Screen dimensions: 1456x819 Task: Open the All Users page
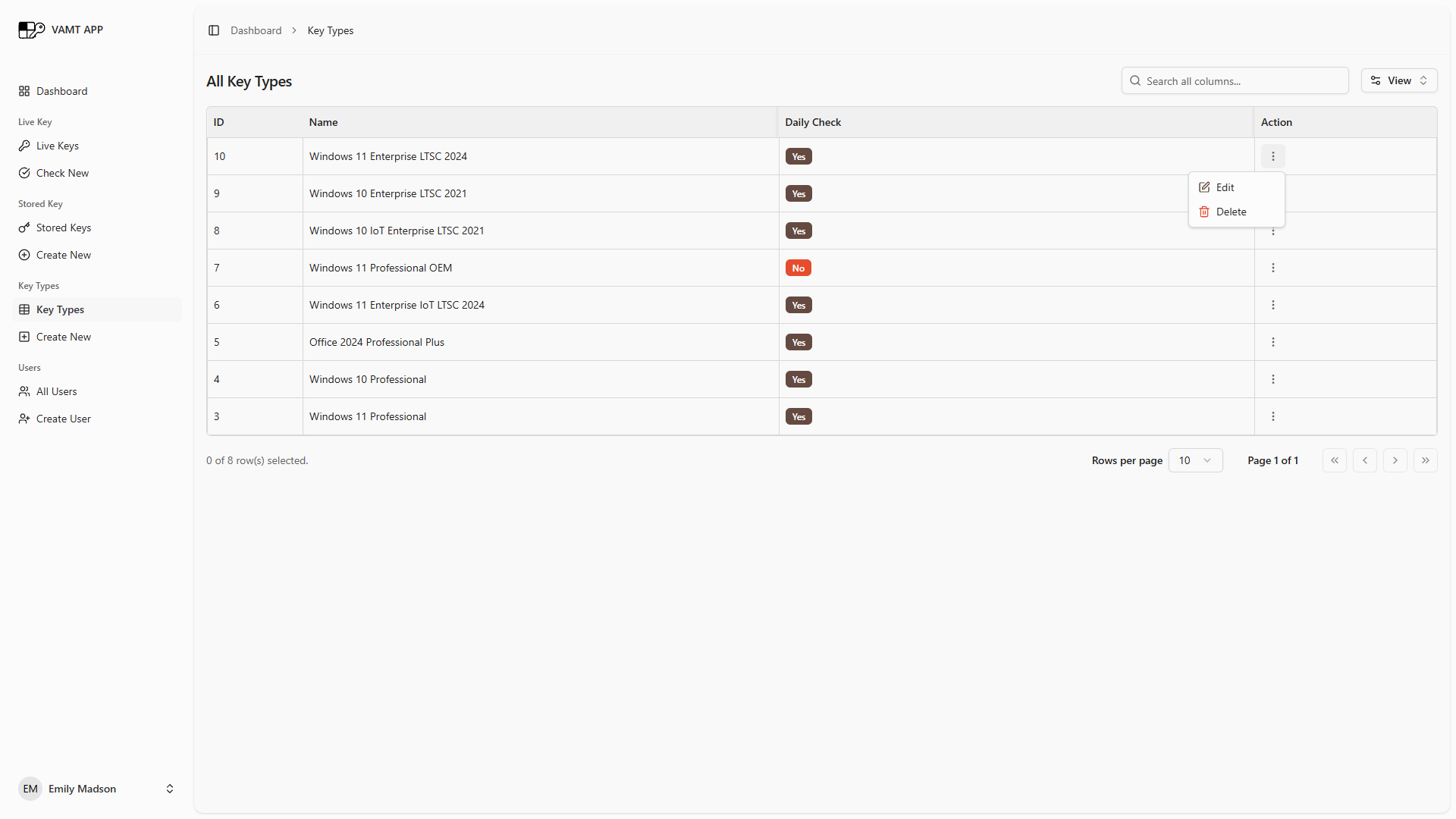coord(57,391)
